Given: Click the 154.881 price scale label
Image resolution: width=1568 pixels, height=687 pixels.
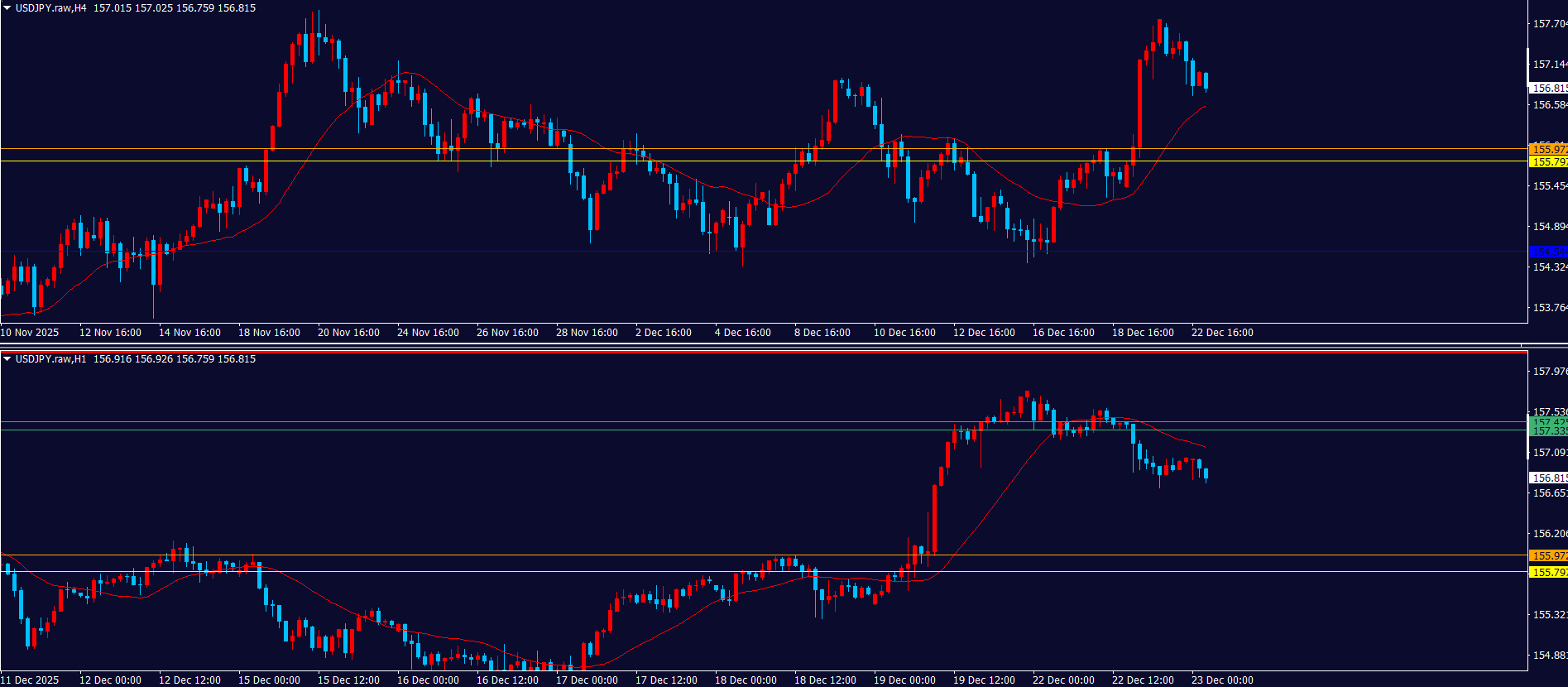Looking at the screenshot, I should click(1549, 655).
